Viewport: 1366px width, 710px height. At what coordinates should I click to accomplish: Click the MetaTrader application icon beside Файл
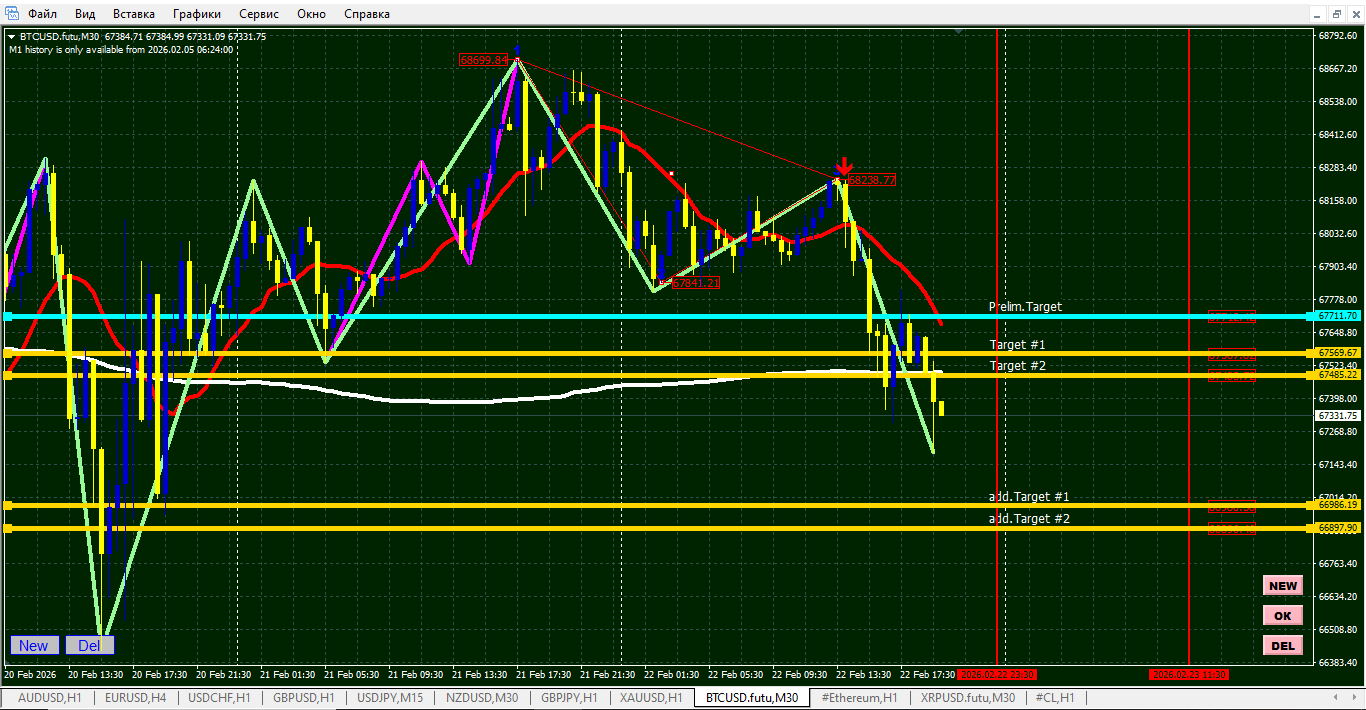click(x=11, y=14)
